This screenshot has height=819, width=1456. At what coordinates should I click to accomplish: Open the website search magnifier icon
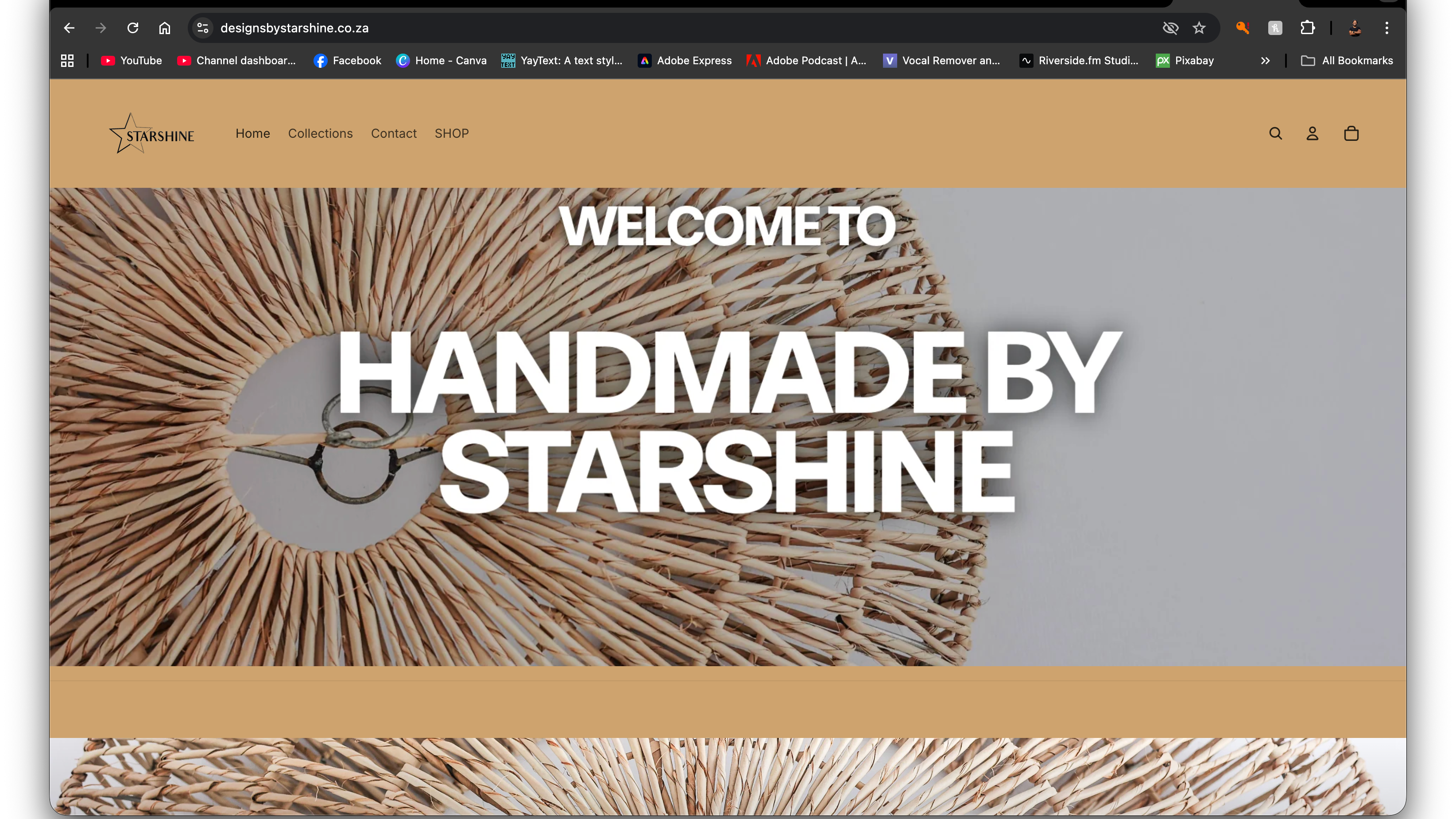coord(1275,133)
